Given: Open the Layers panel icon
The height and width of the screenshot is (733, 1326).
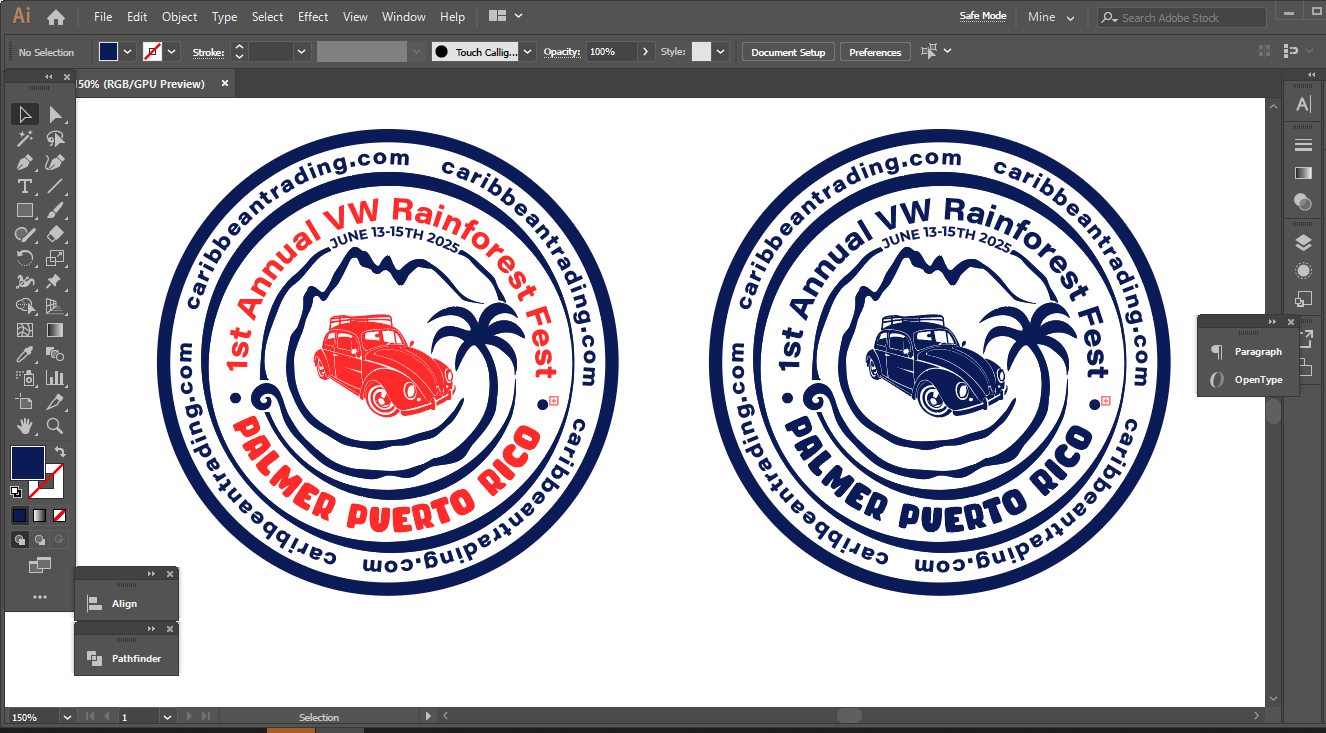Looking at the screenshot, I should [x=1303, y=242].
